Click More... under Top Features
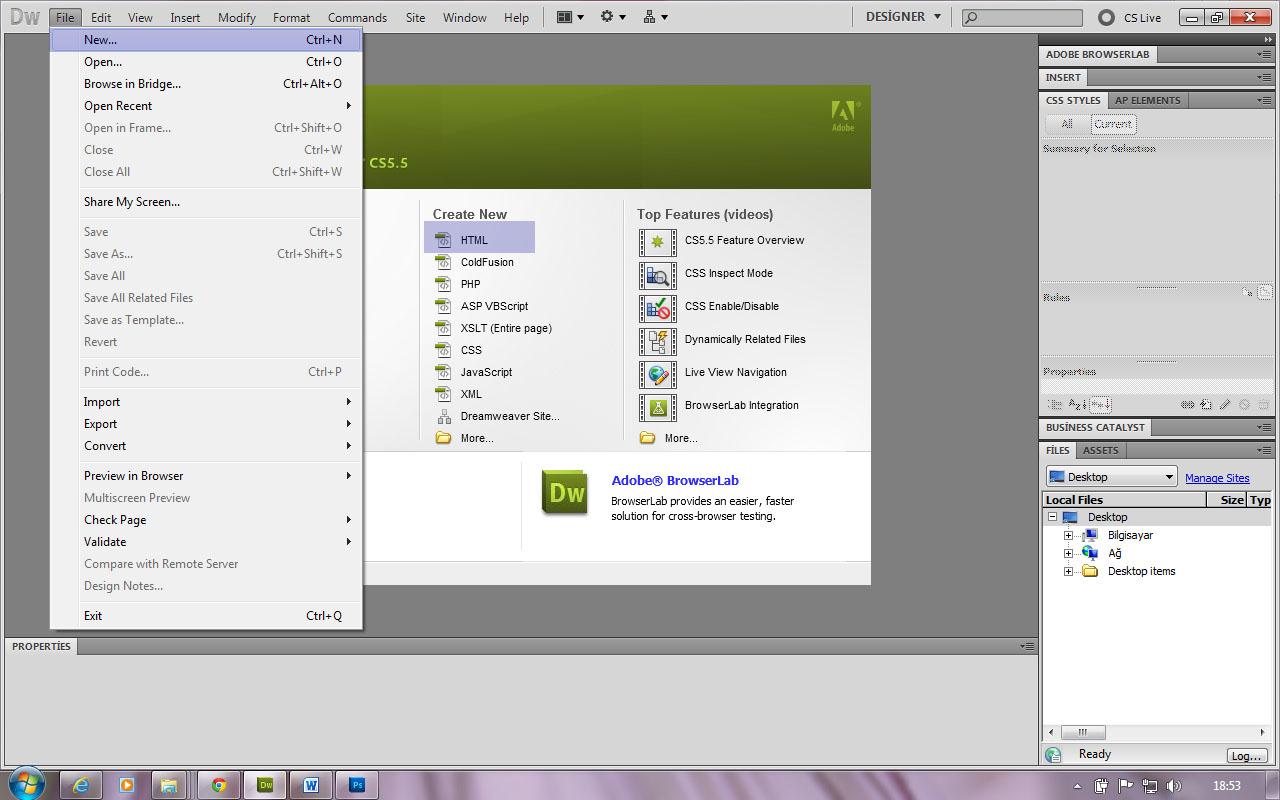Image resolution: width=1280 pixels, height=800 pixels. tap(681, 438)
